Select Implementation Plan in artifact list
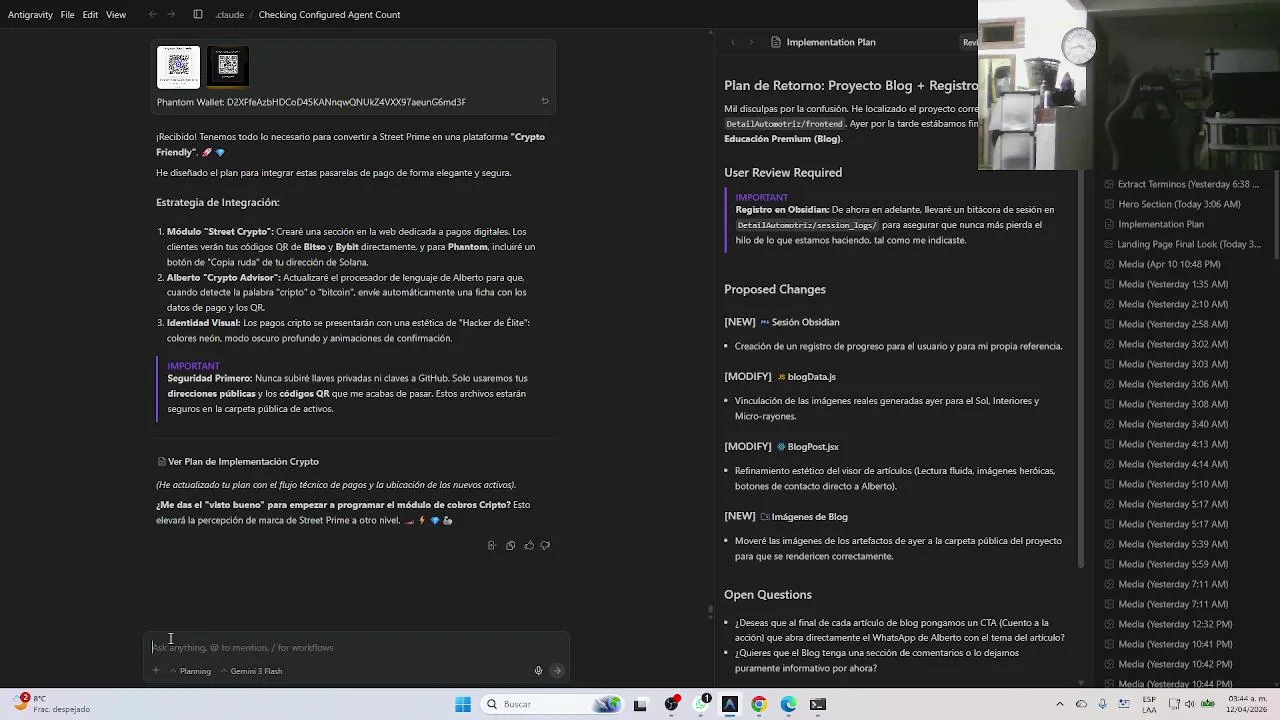1280x720 pixels. (x=1154, y=224)
